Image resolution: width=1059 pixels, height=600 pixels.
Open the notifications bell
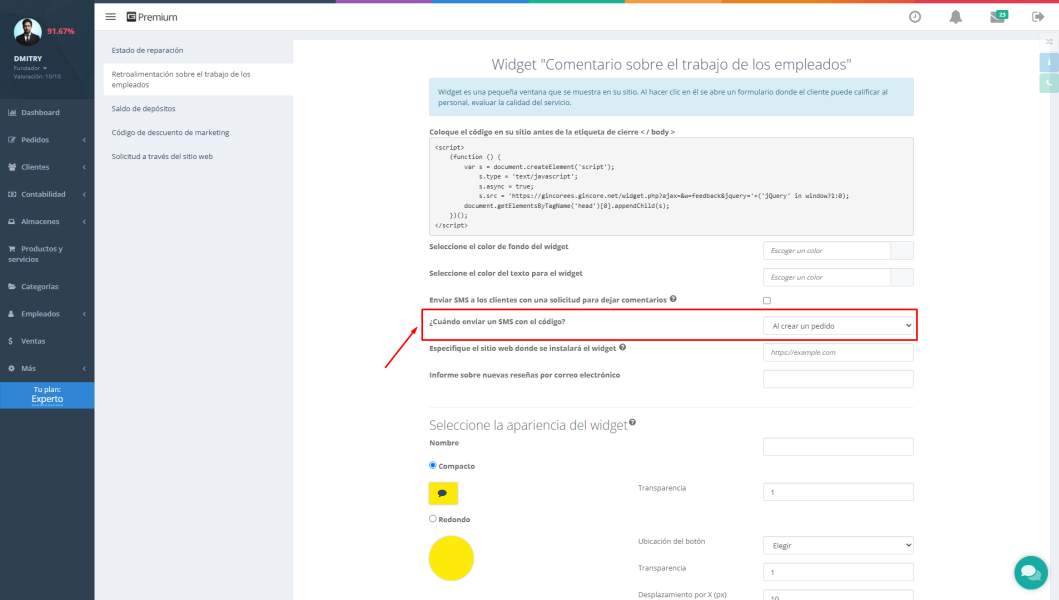(x=955, y=17)
